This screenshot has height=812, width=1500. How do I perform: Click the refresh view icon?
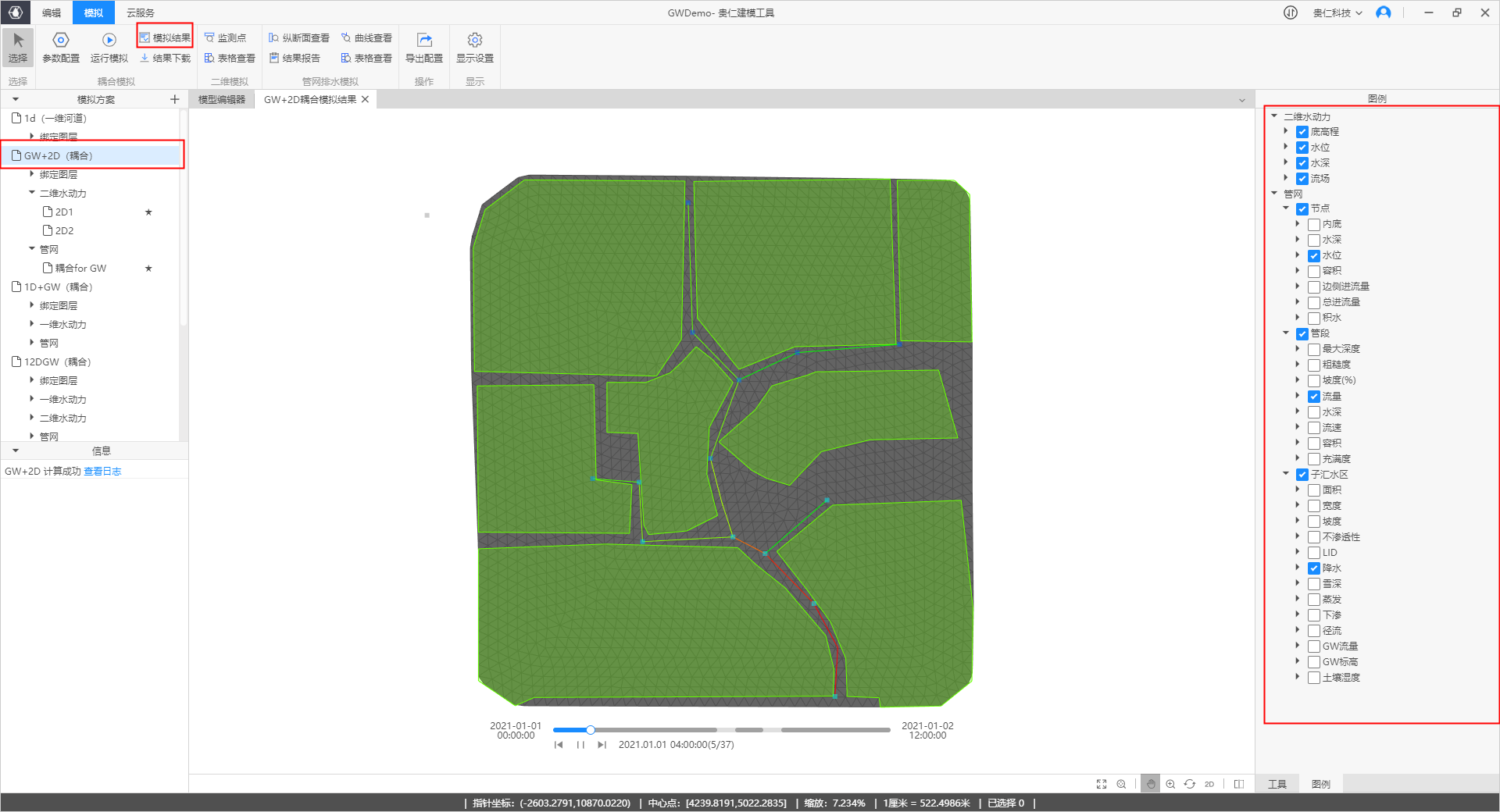click(x=1189, y=784)
